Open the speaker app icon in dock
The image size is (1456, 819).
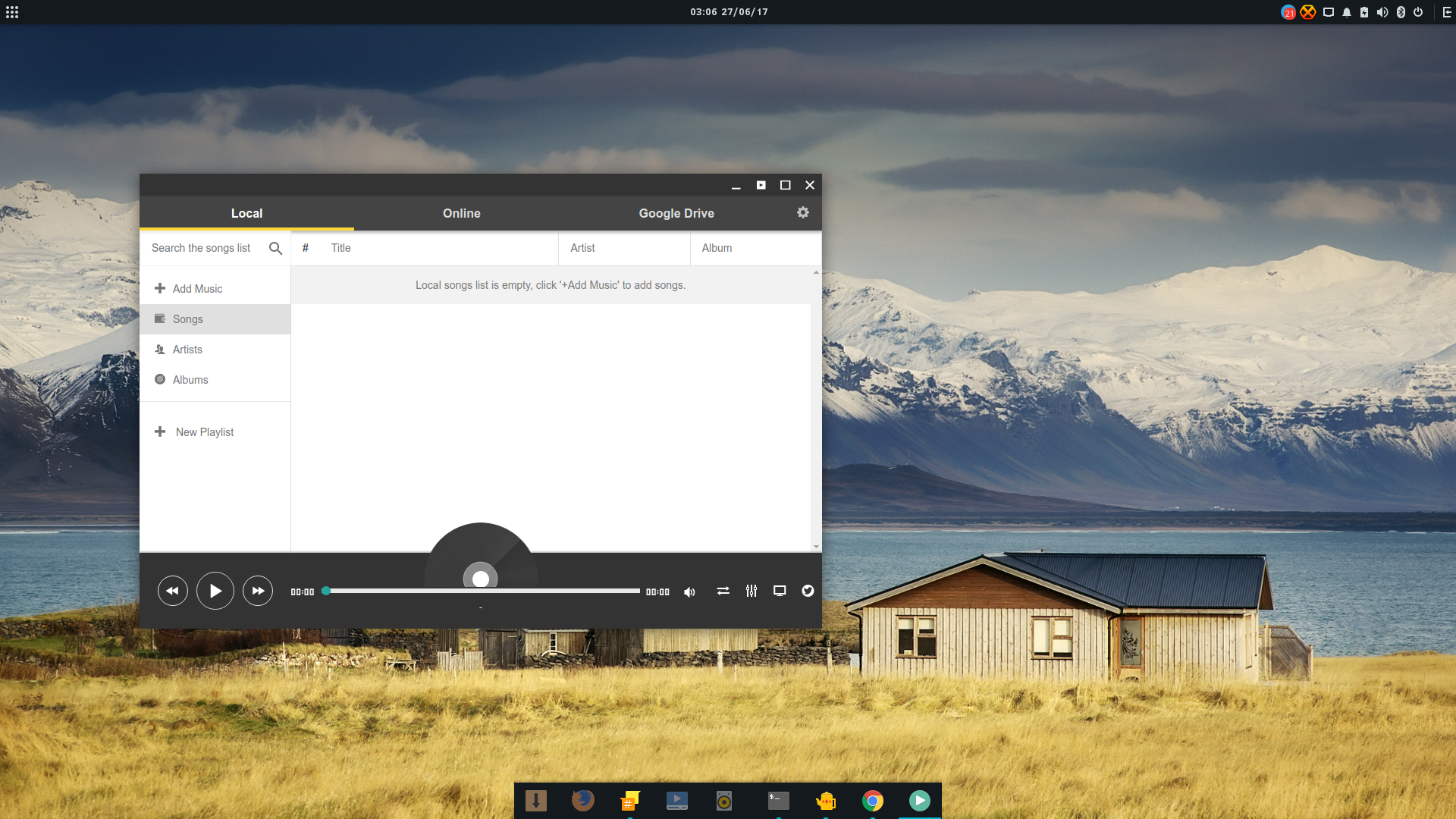pyautogui.click(x=724, y=801)
